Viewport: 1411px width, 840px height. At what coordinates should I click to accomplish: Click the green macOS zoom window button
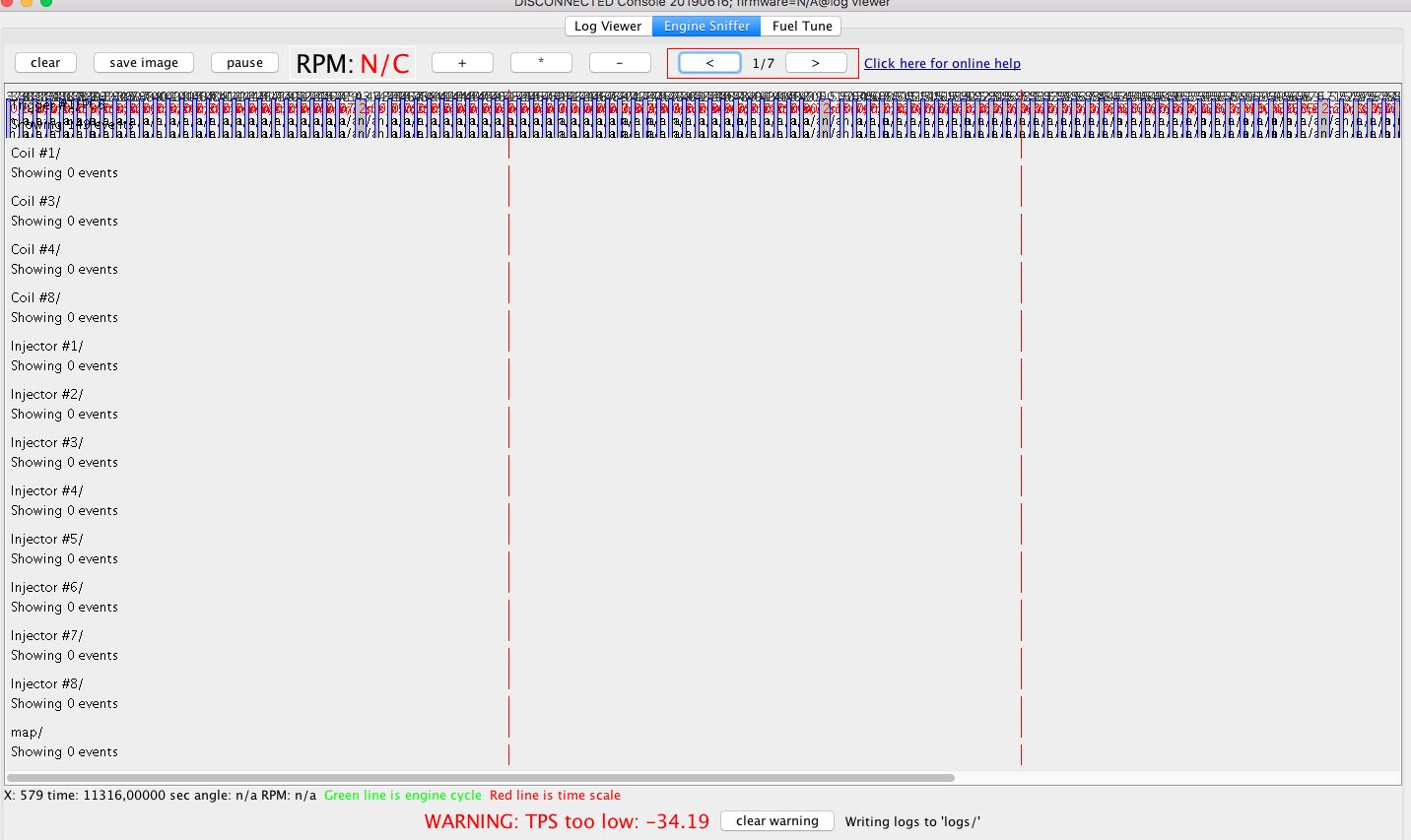[46, 3]
